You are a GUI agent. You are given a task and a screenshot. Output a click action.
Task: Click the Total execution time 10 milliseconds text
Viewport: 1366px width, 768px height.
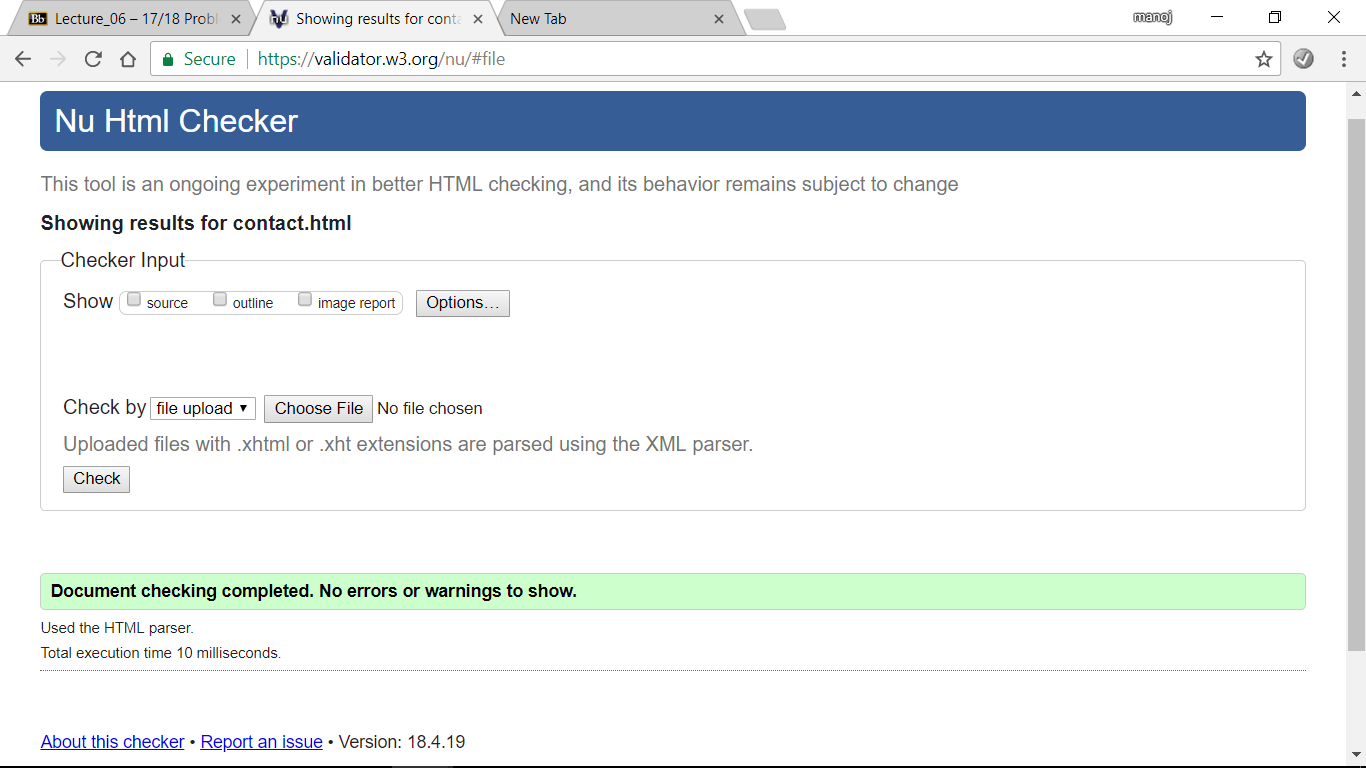click(x=161, y=653)
